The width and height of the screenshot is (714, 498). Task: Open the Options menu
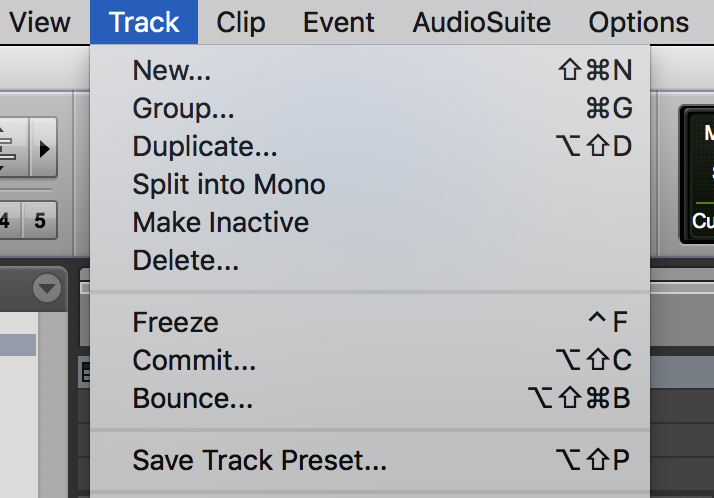[x=638, y=22]
